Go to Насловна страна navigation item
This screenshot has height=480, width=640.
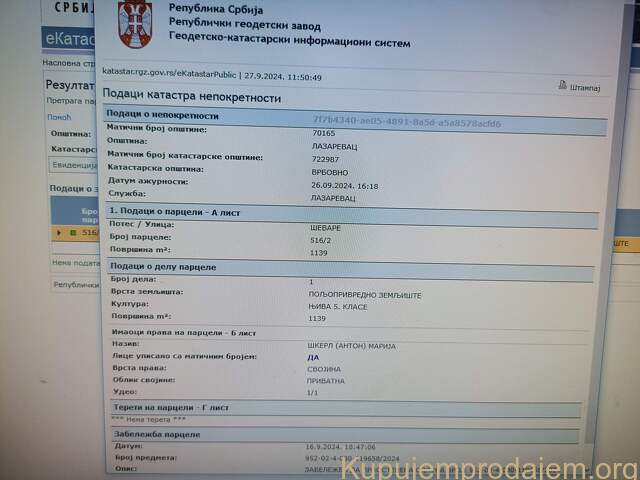pyautogui.click(x=68, y=62)
